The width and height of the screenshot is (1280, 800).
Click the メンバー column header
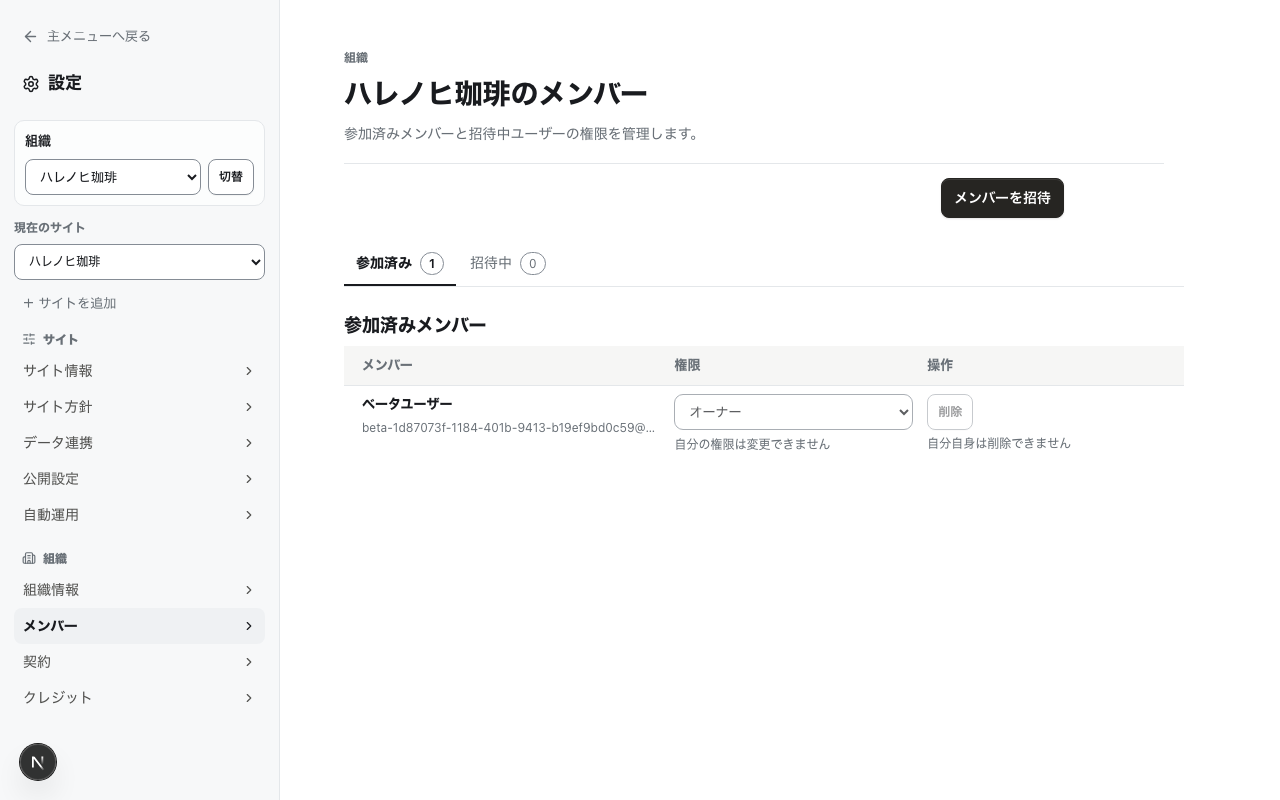point(387,366)
